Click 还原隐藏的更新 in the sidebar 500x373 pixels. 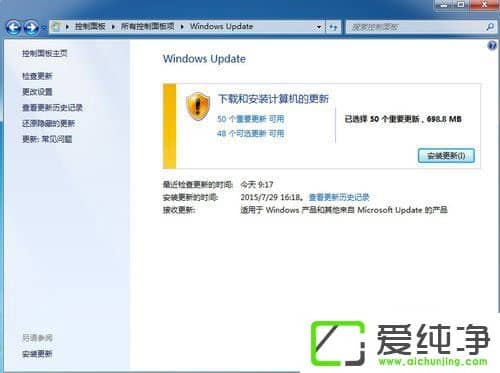click(48, 123)
